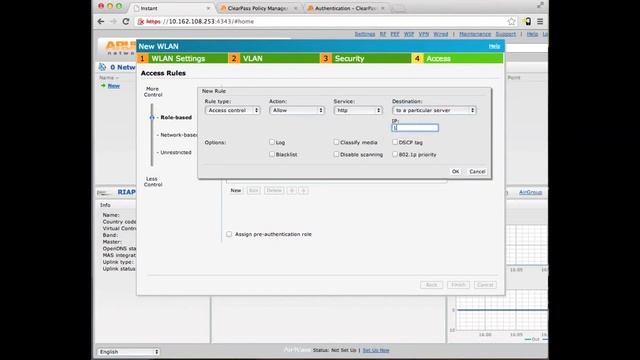Open the Chrome menu hamburger icon
Image resolution: width=640 pixels, height=360 pixels.
click(x=540, y=22)
